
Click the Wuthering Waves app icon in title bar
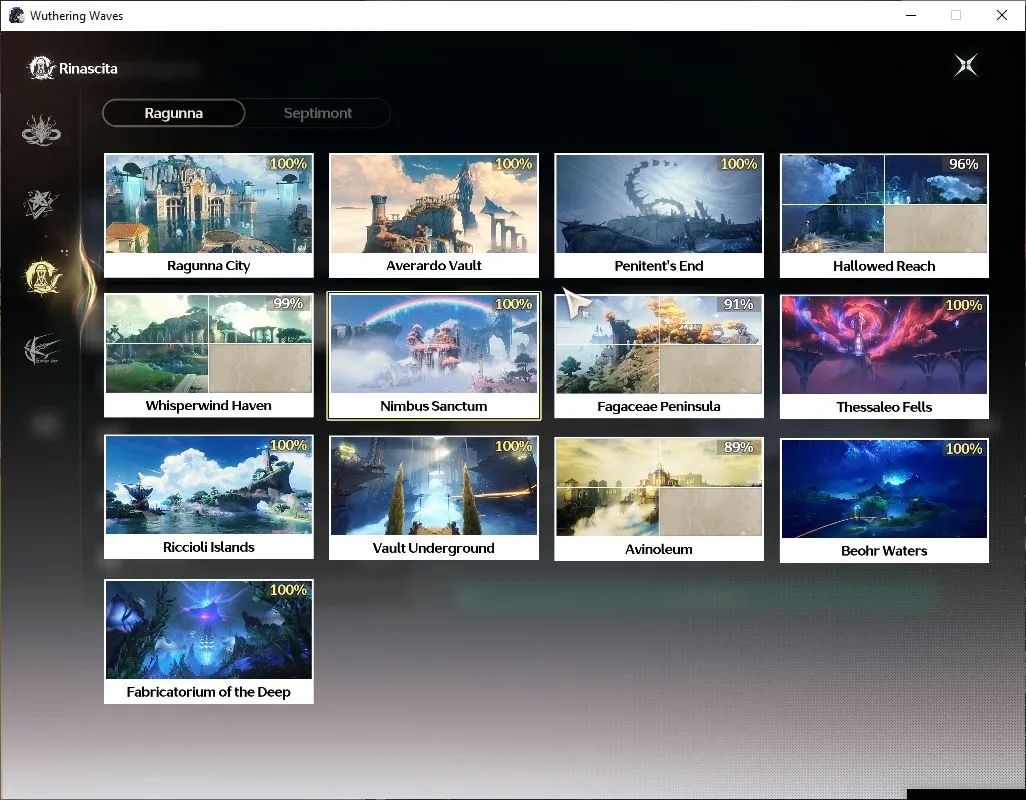[16, 15]
